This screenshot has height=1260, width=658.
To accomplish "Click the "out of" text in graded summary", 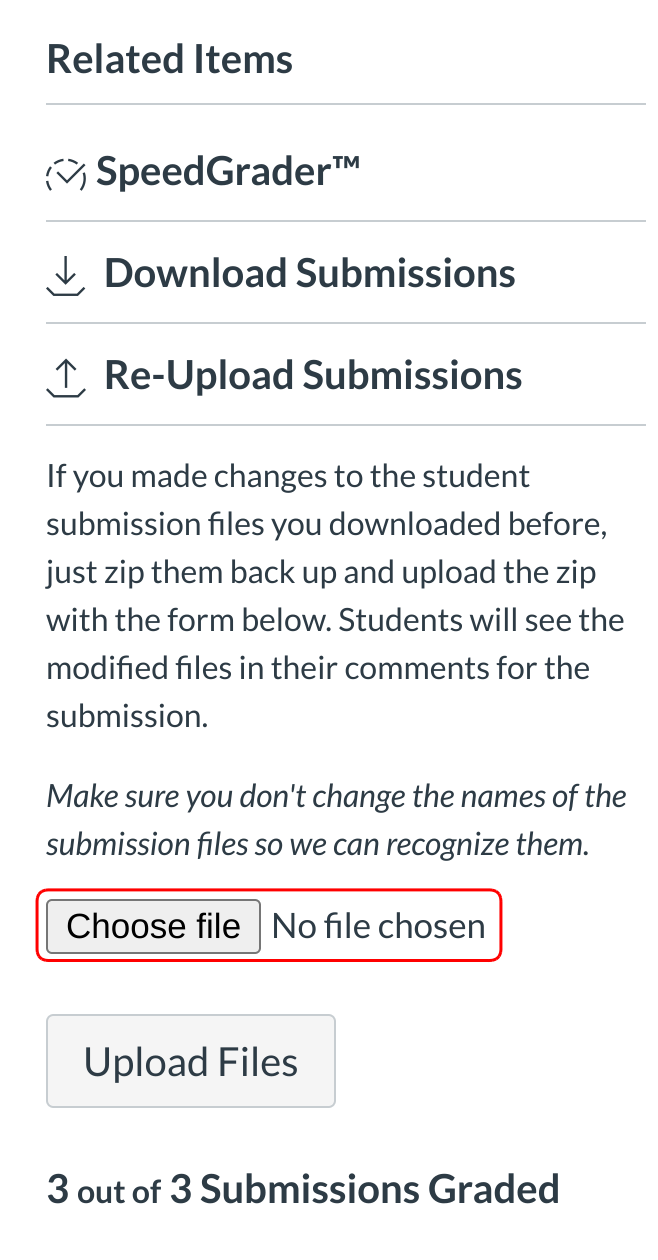I will (x=119, y=1191).
